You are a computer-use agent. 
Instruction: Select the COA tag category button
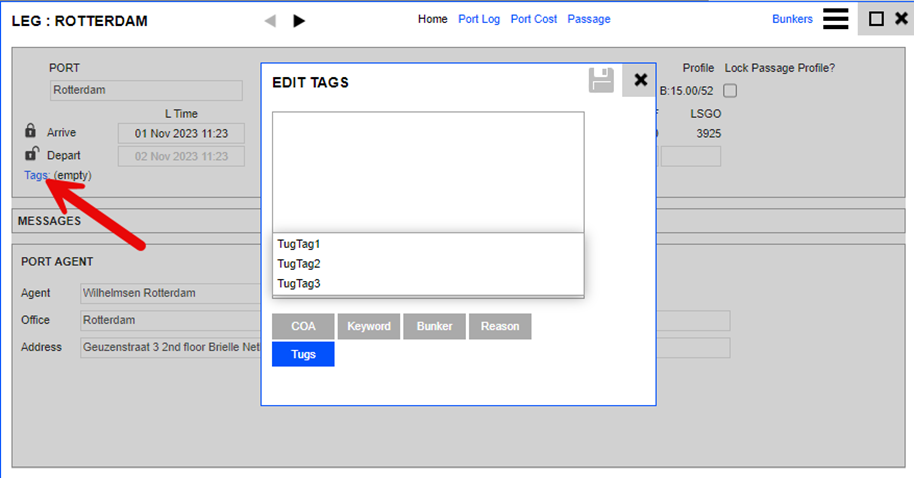303,327
